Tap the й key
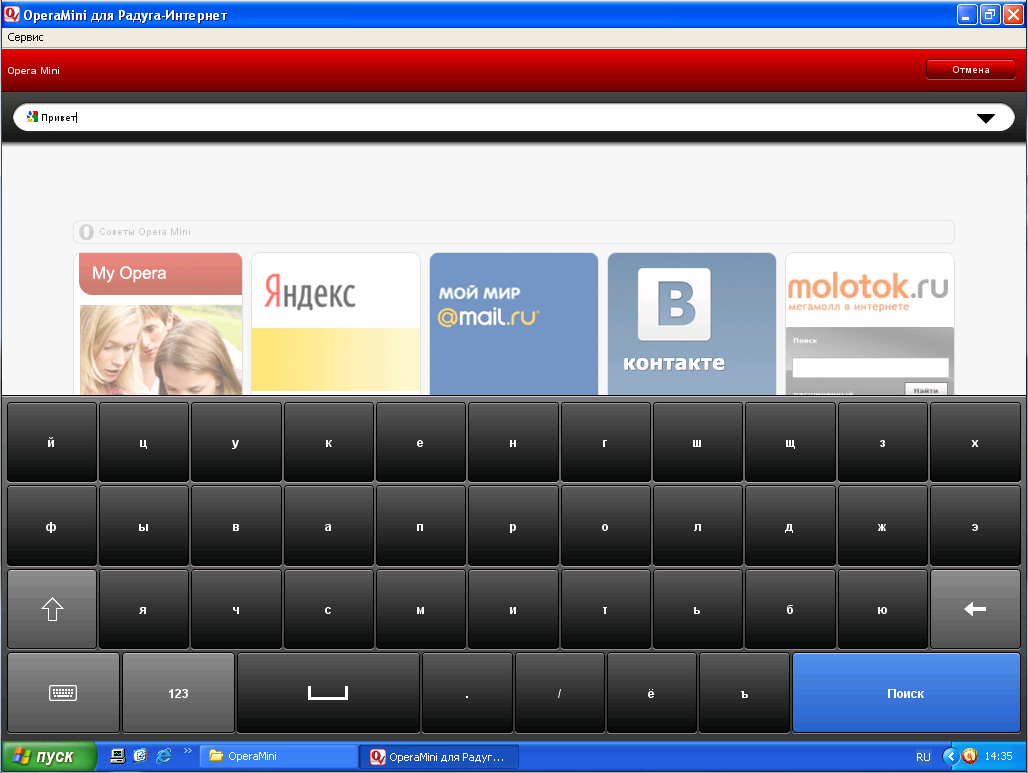This screenshot has height=773, width=1028. click(x=52, y=443)
